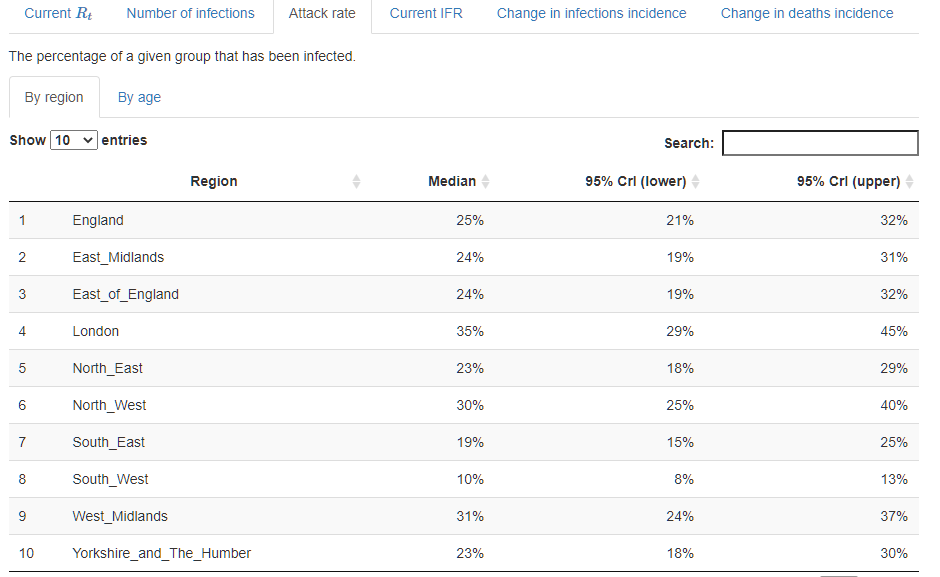The image size is (940, 577).
Task: Sort by 95% CrI (upper) arrows
Action: click(909, 182)
